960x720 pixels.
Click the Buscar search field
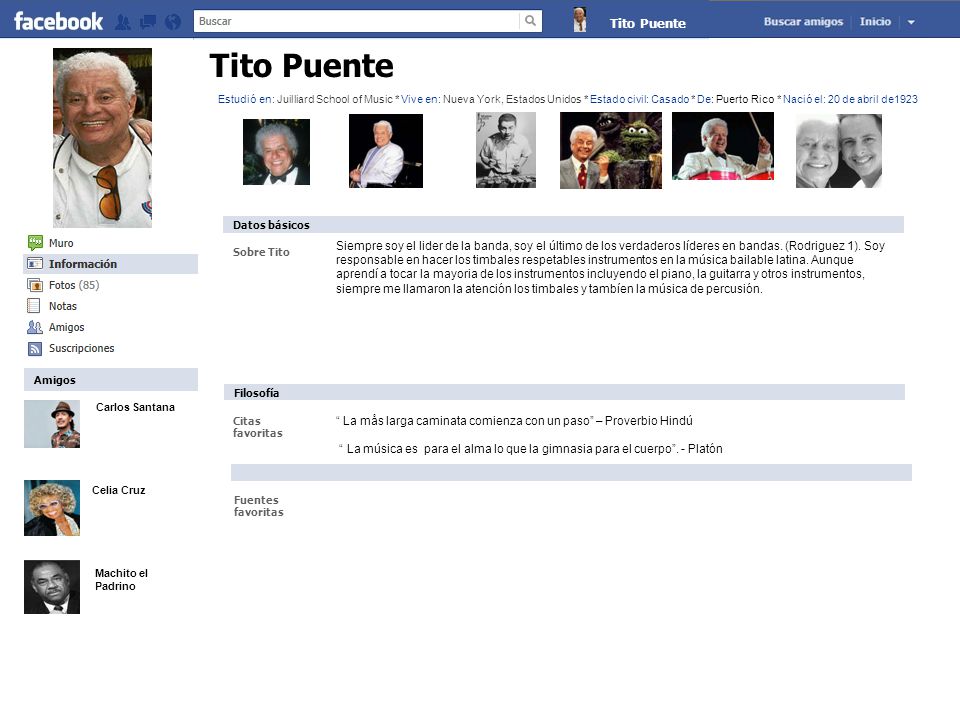coord(356,21)
